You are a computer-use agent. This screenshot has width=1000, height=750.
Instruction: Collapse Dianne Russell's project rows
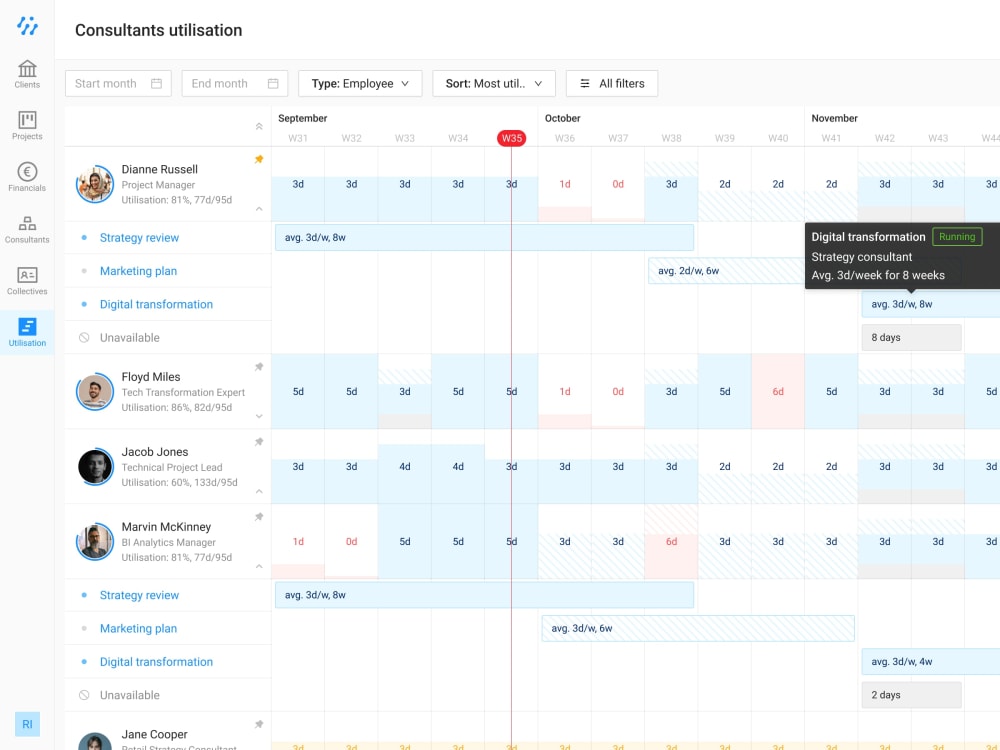click(259, 209)
